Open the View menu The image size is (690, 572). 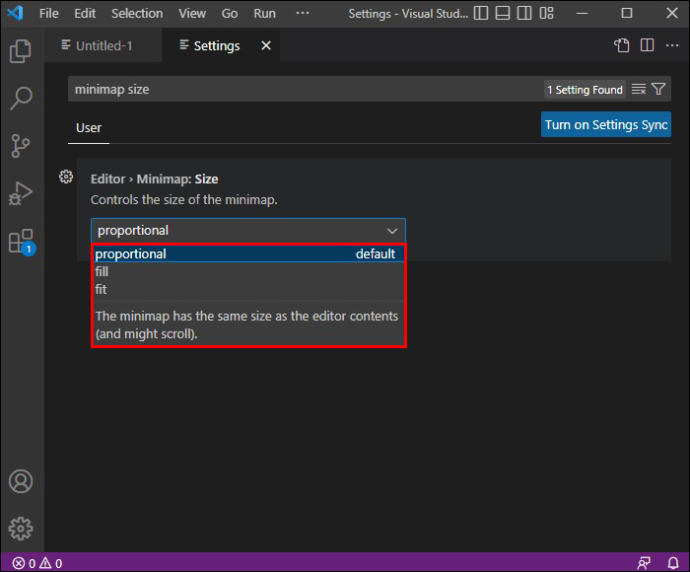coord(192,14)
